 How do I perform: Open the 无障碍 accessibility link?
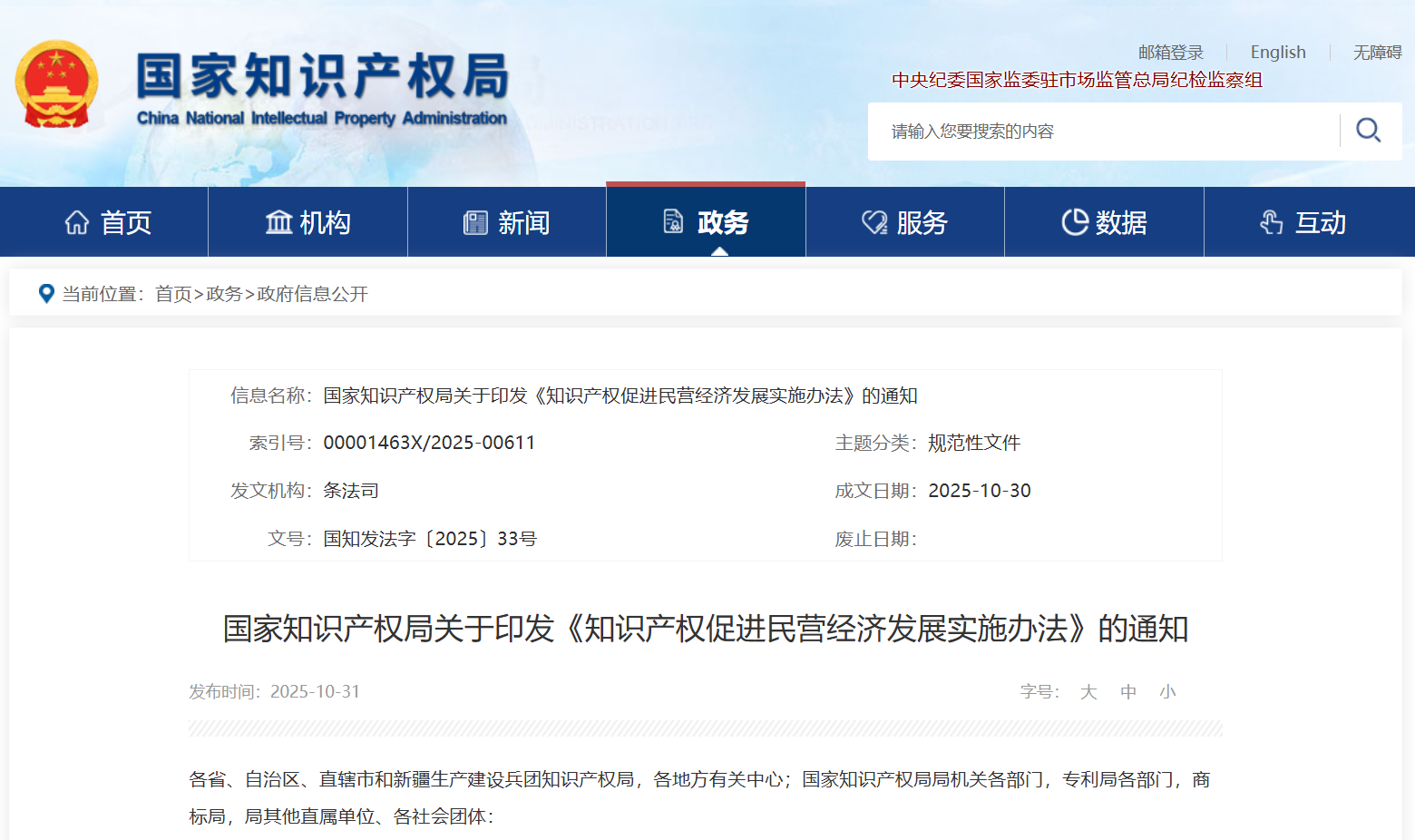click(x=1377, y=53)
